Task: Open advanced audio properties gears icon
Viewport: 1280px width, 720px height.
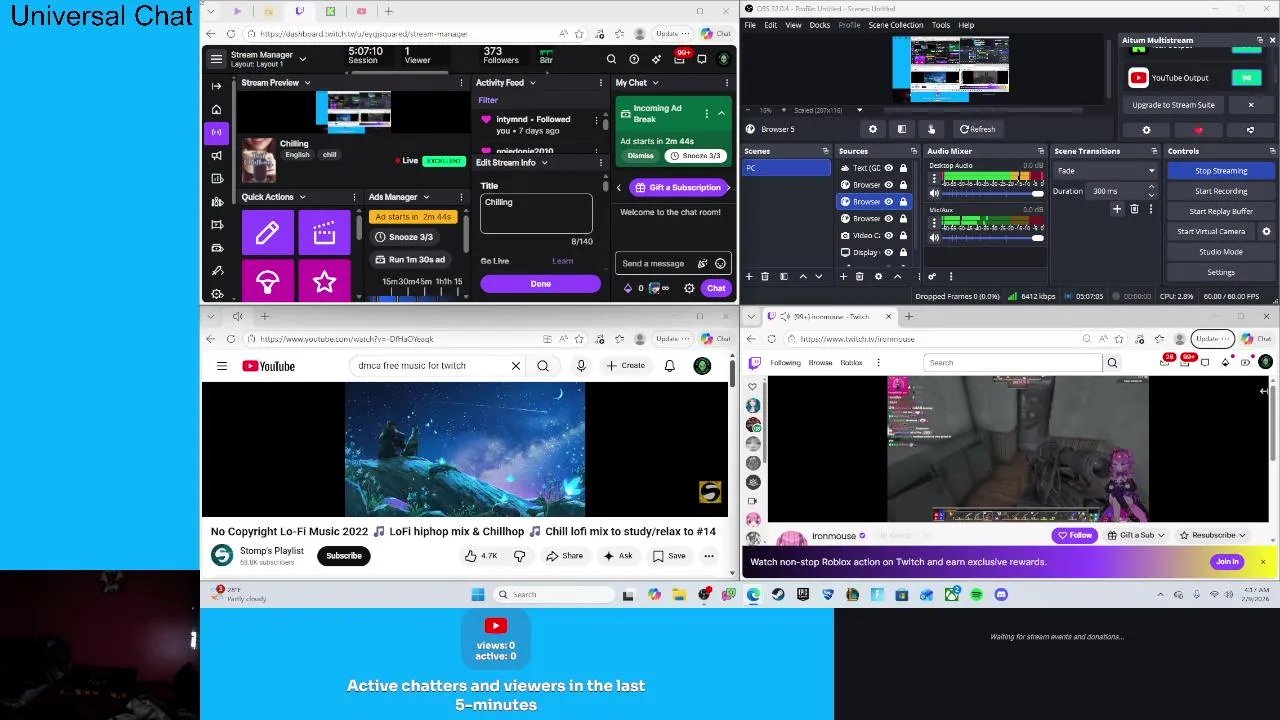Action: pyautogui.click(x=932, y=276)
